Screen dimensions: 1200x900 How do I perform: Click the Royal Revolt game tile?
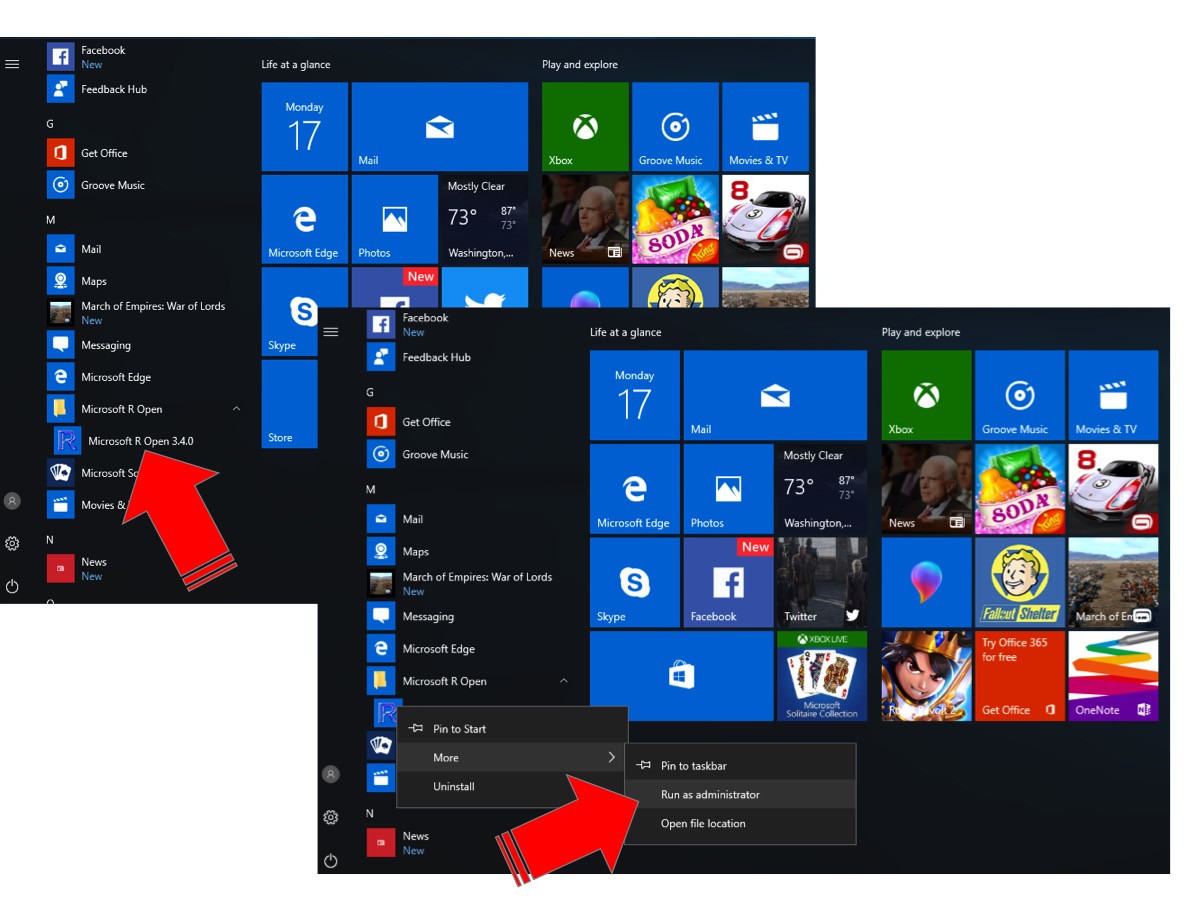tap(926, 675)
